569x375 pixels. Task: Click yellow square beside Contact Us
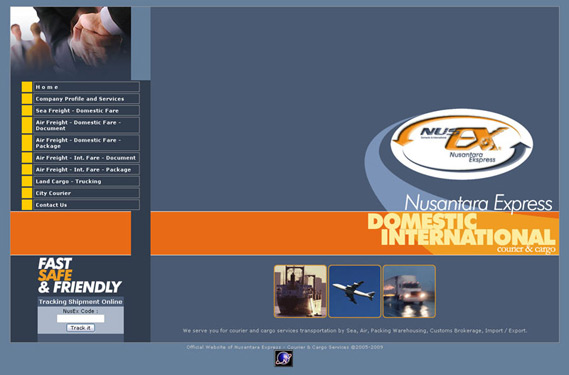pyautogui.click(x=27, y=205)
